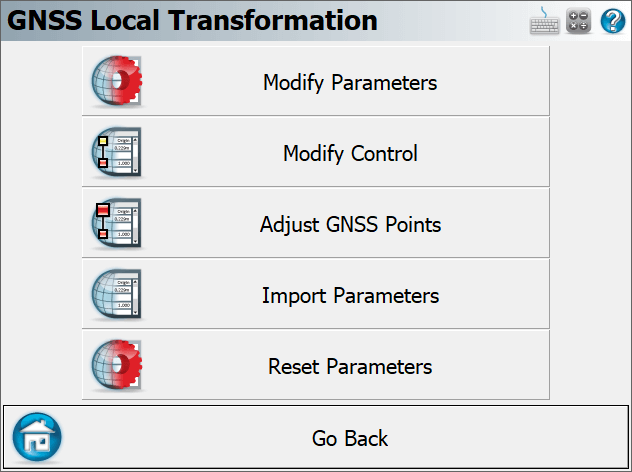The image size is (632, 472).
Task: Select Reset Parameters
Action: pos(316,365)
